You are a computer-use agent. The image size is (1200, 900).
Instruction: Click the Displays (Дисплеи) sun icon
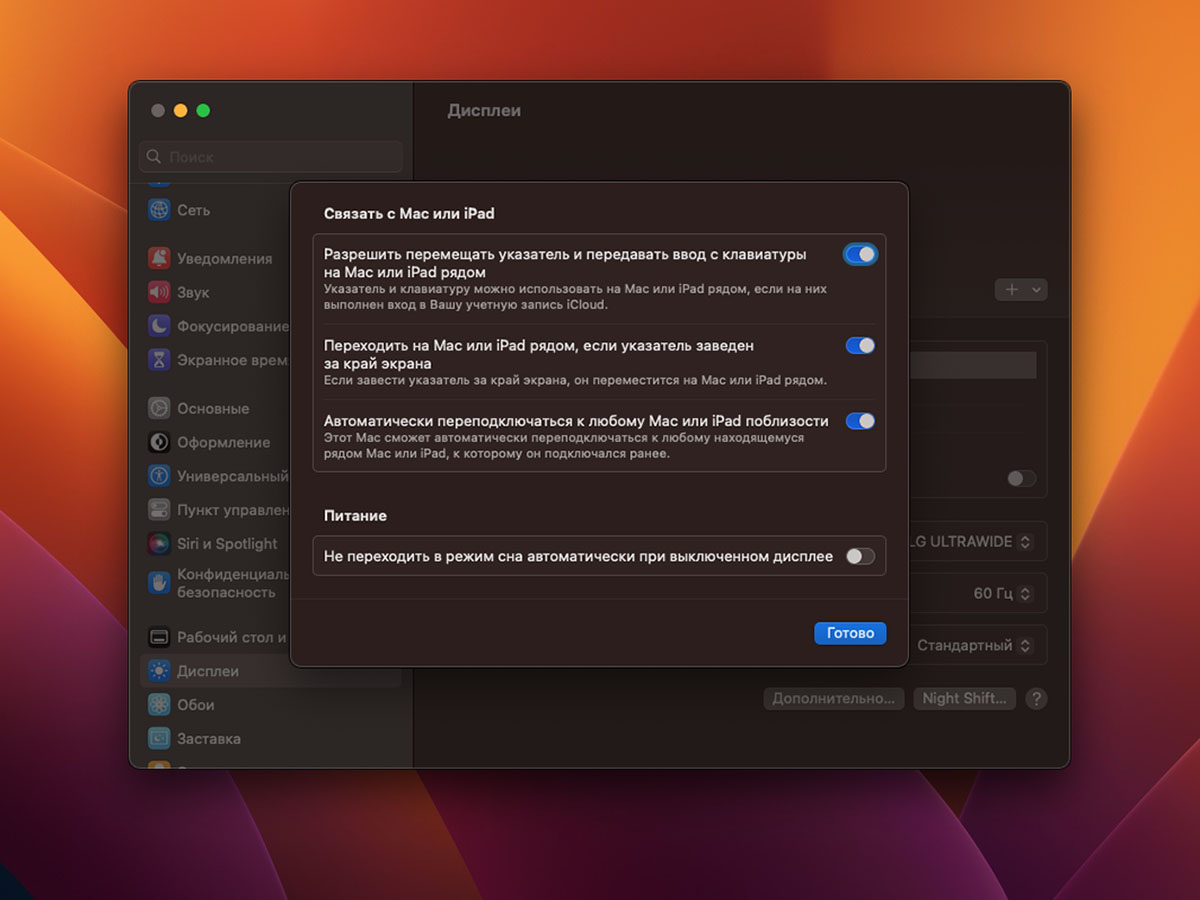pyautogui.click(x=159, y=671)
